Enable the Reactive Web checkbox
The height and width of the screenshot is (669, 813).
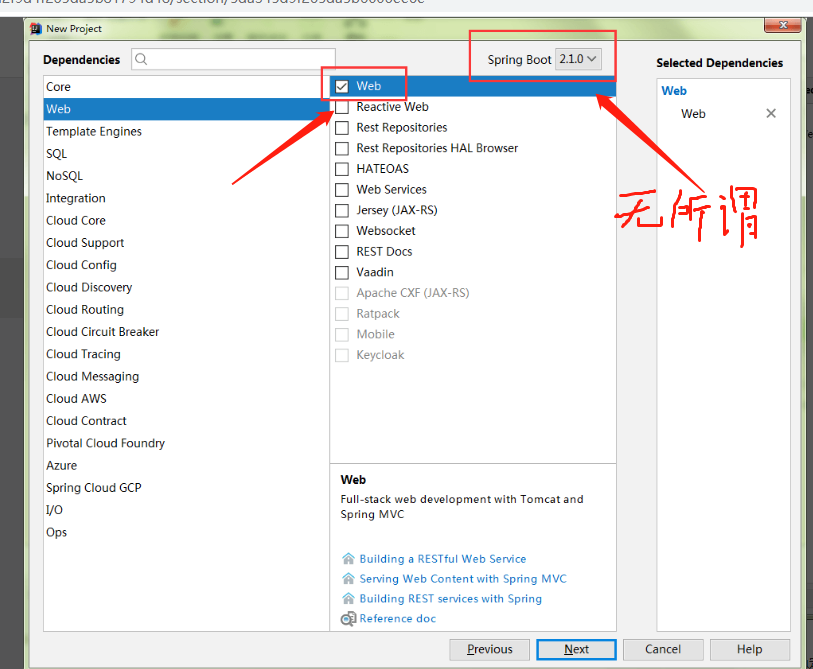[x=342, y=107]
